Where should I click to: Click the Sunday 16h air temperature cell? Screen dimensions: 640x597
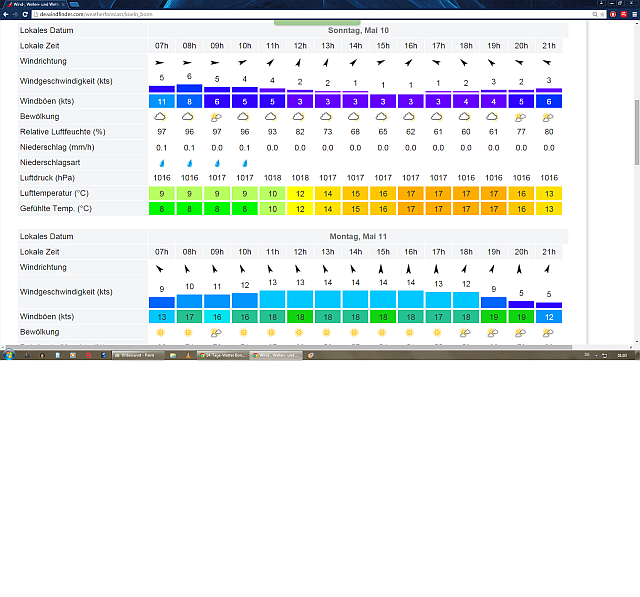click(410, 193)
